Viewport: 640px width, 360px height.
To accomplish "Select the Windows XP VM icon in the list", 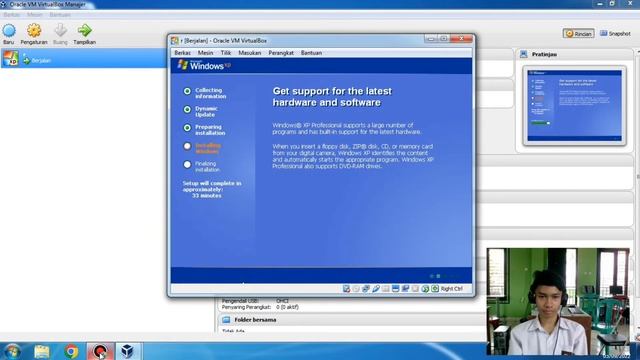I will coord(11,59).
